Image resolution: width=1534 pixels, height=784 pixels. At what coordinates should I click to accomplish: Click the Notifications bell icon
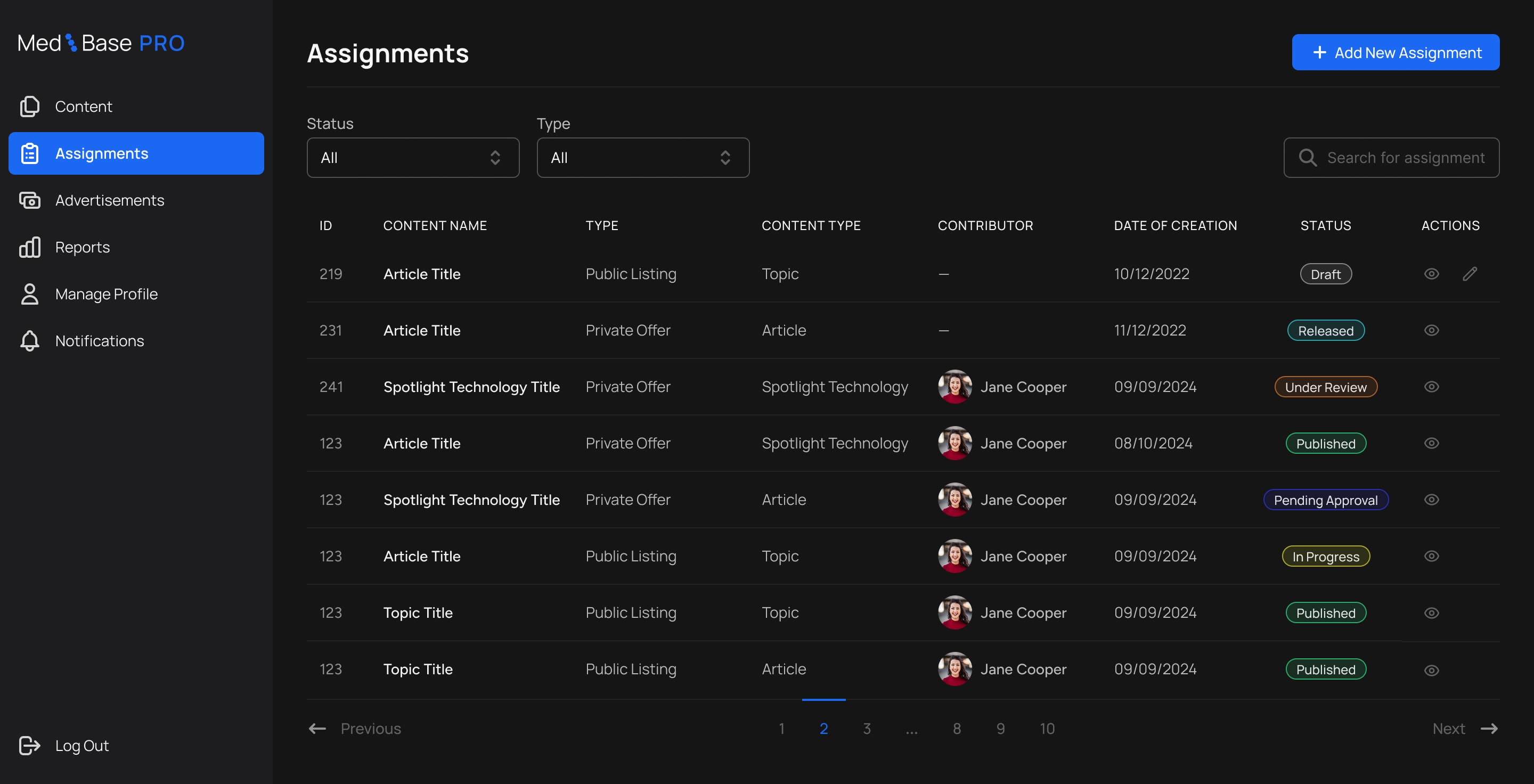[x=30, y=341]
